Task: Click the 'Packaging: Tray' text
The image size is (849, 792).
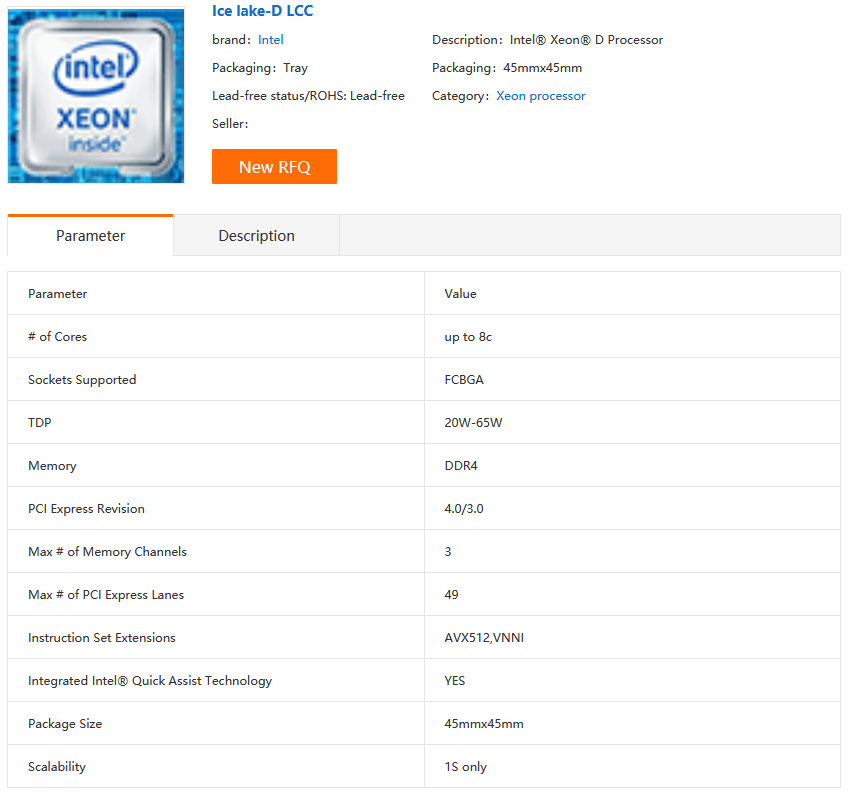Action: (x=260, y=68)
